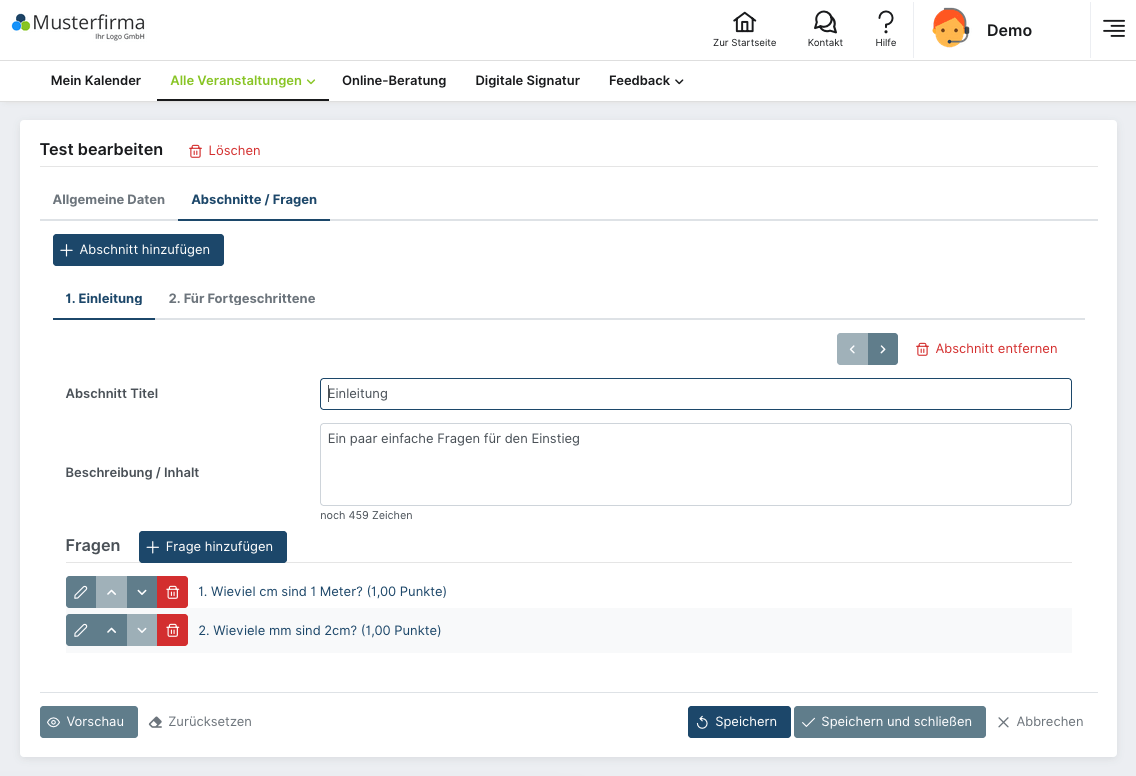
Task: Click the pencil edit icon for question 1
Action: pos(81,592)
